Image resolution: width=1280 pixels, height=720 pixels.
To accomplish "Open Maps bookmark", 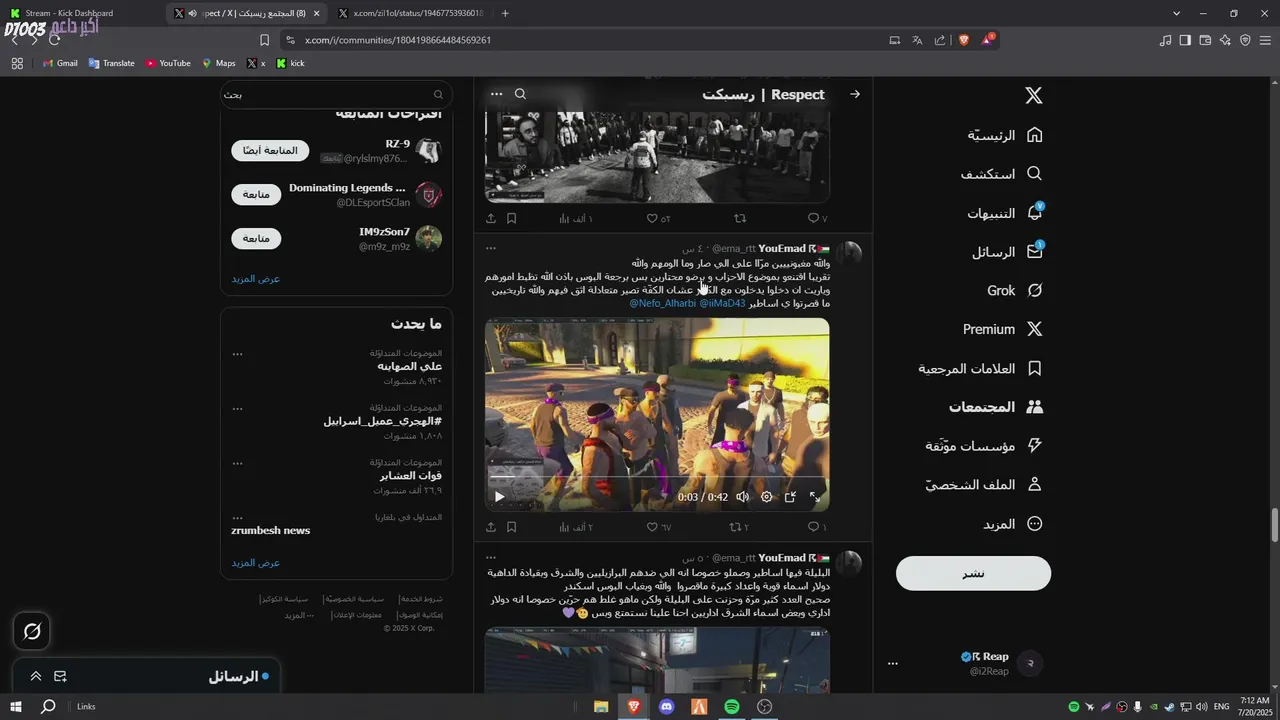I will pos(219,63).
